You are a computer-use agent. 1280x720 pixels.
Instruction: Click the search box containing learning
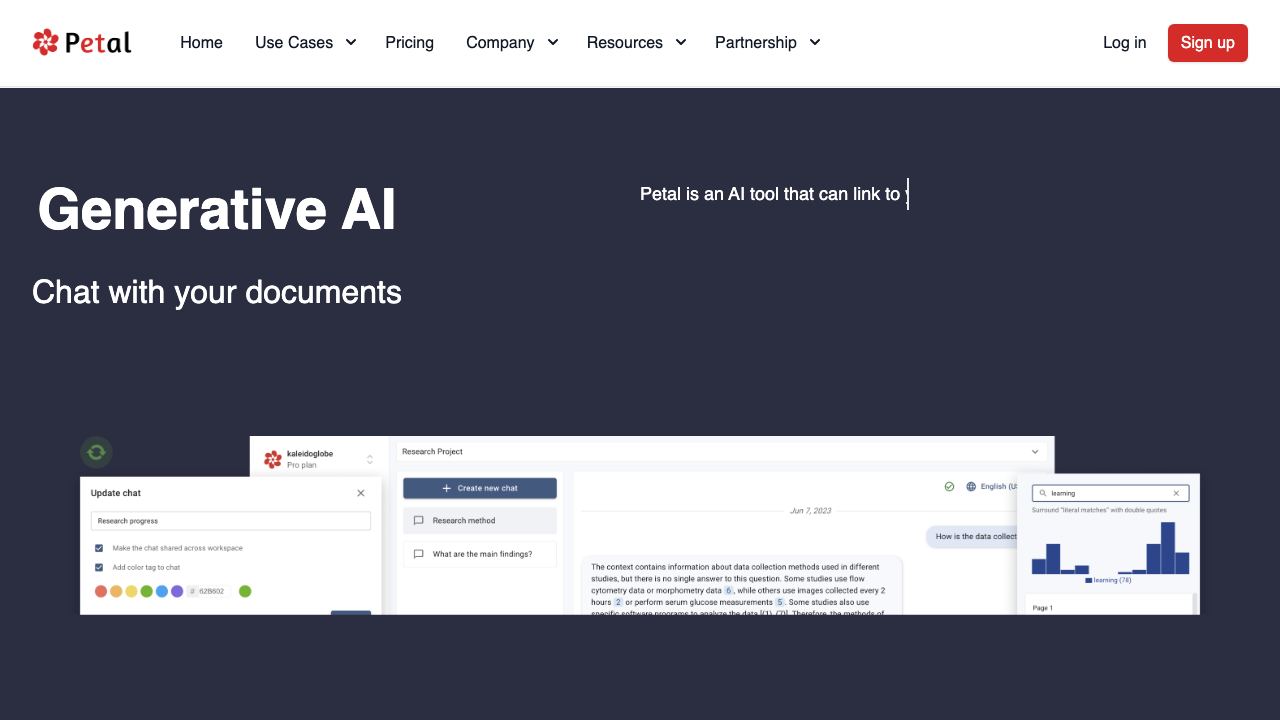tap(1110, 493)
